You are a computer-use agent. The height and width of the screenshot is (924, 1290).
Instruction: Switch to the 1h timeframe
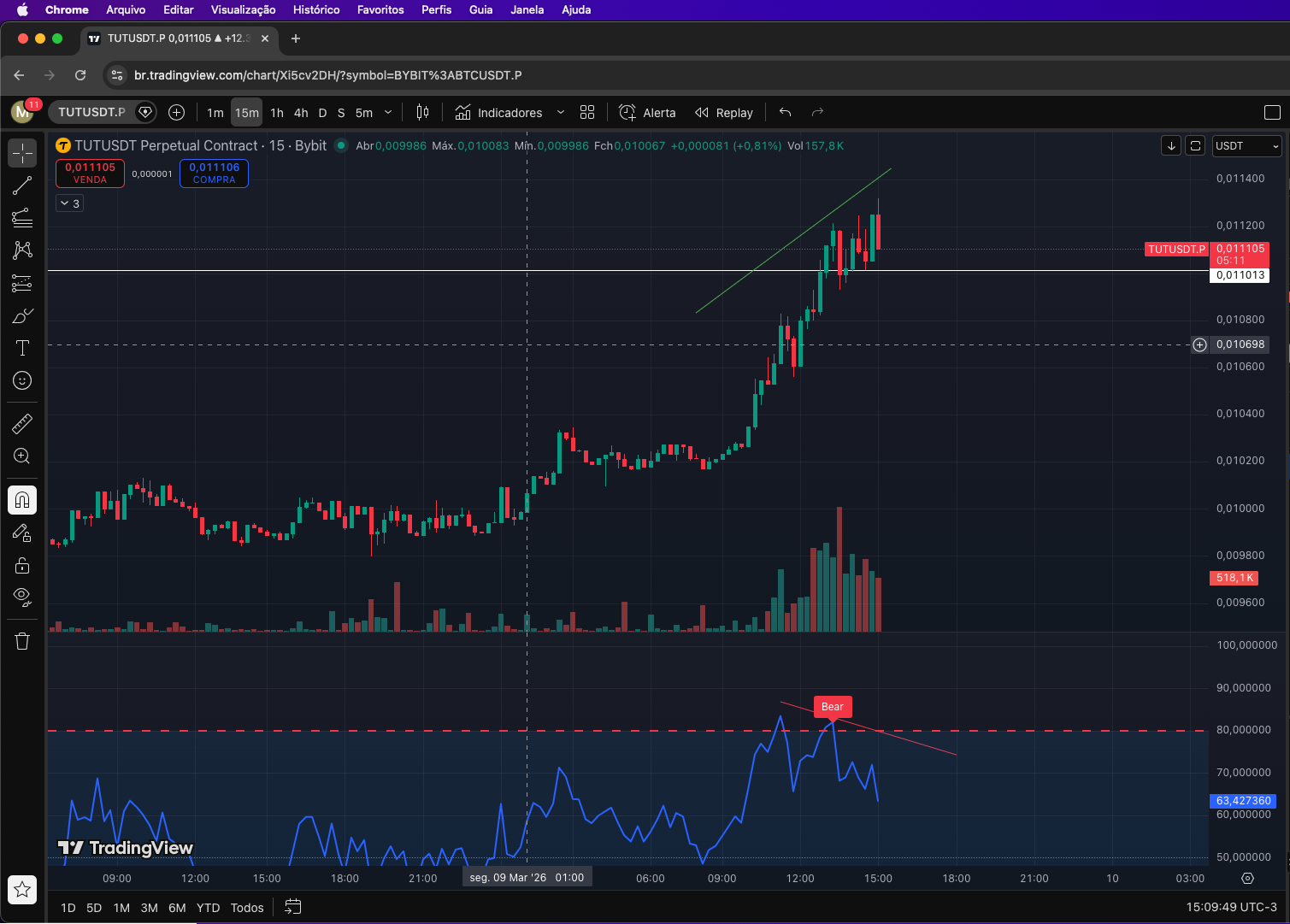277,113
